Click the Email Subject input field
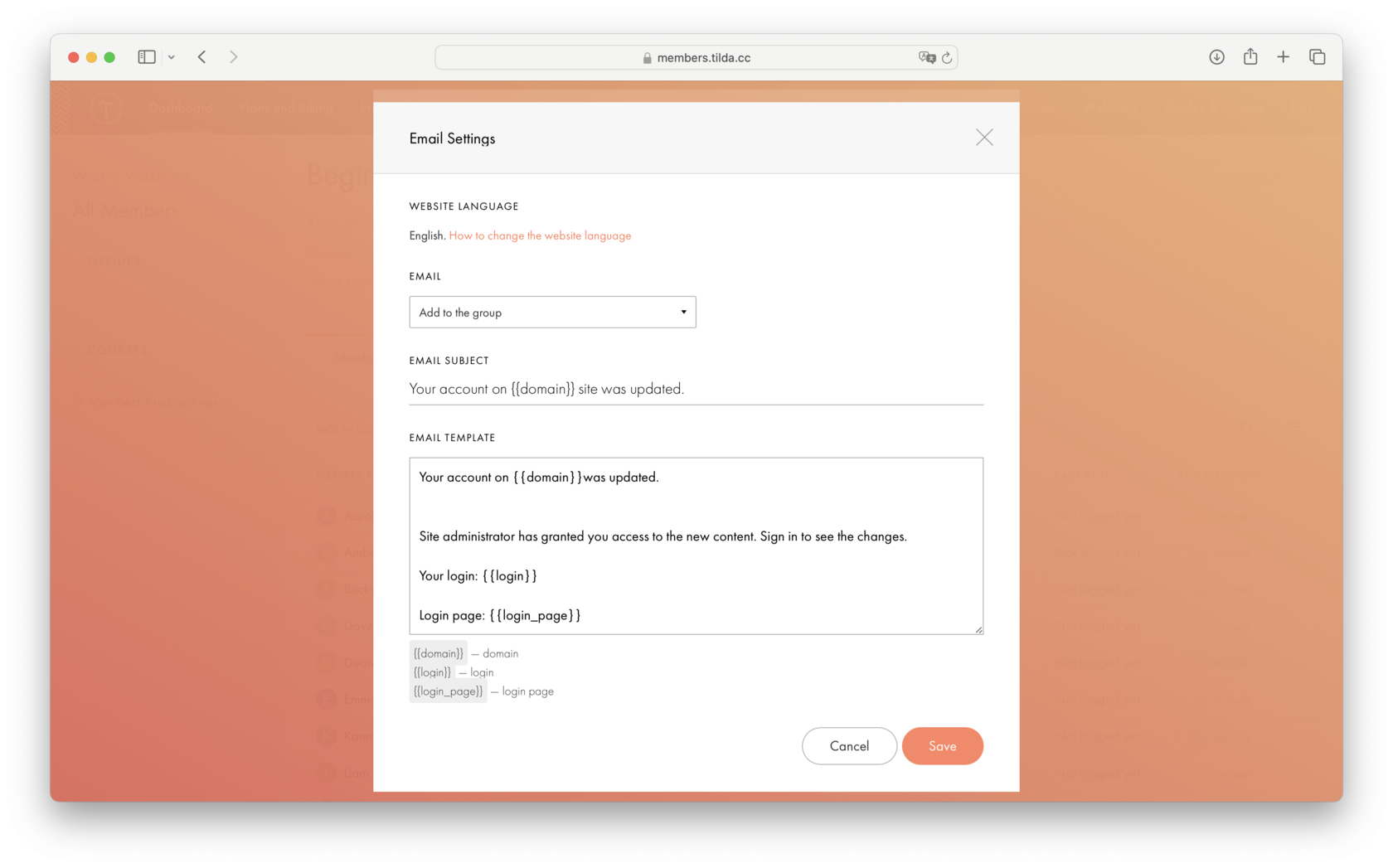1393x868 pixels. 696,388
